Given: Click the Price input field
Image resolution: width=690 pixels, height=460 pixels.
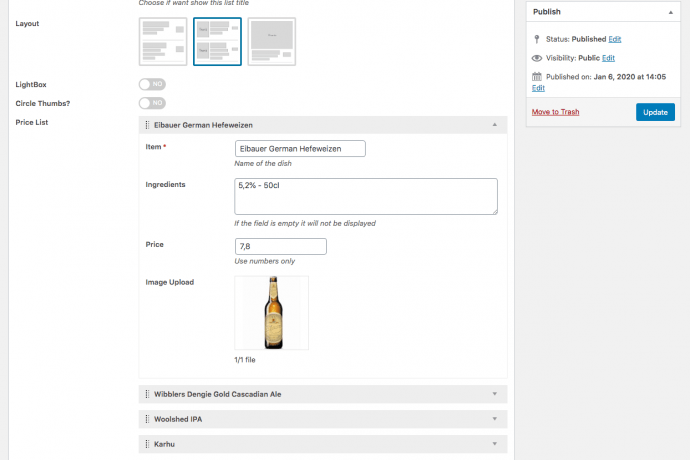Looking at the screenshot, I should 280,246.
